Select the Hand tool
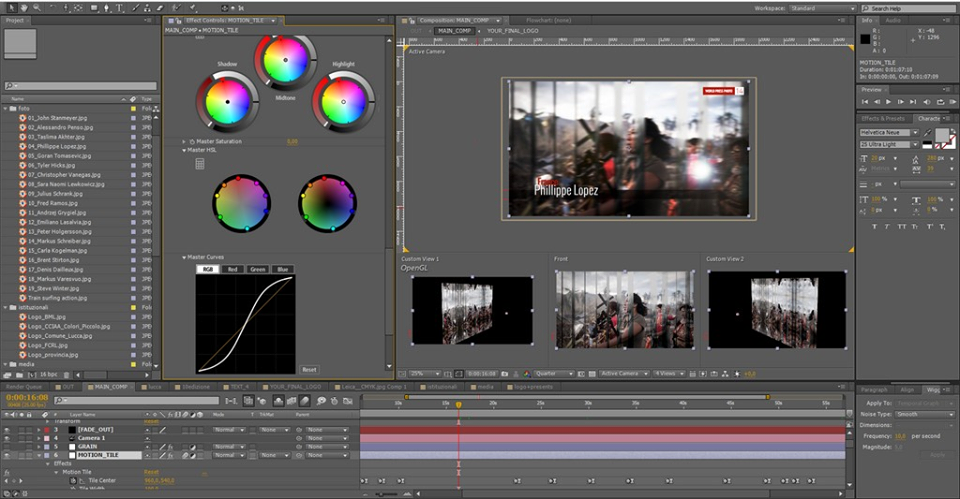Image resolution: width=960 pixels, height=499 pixels. point(24,8)
